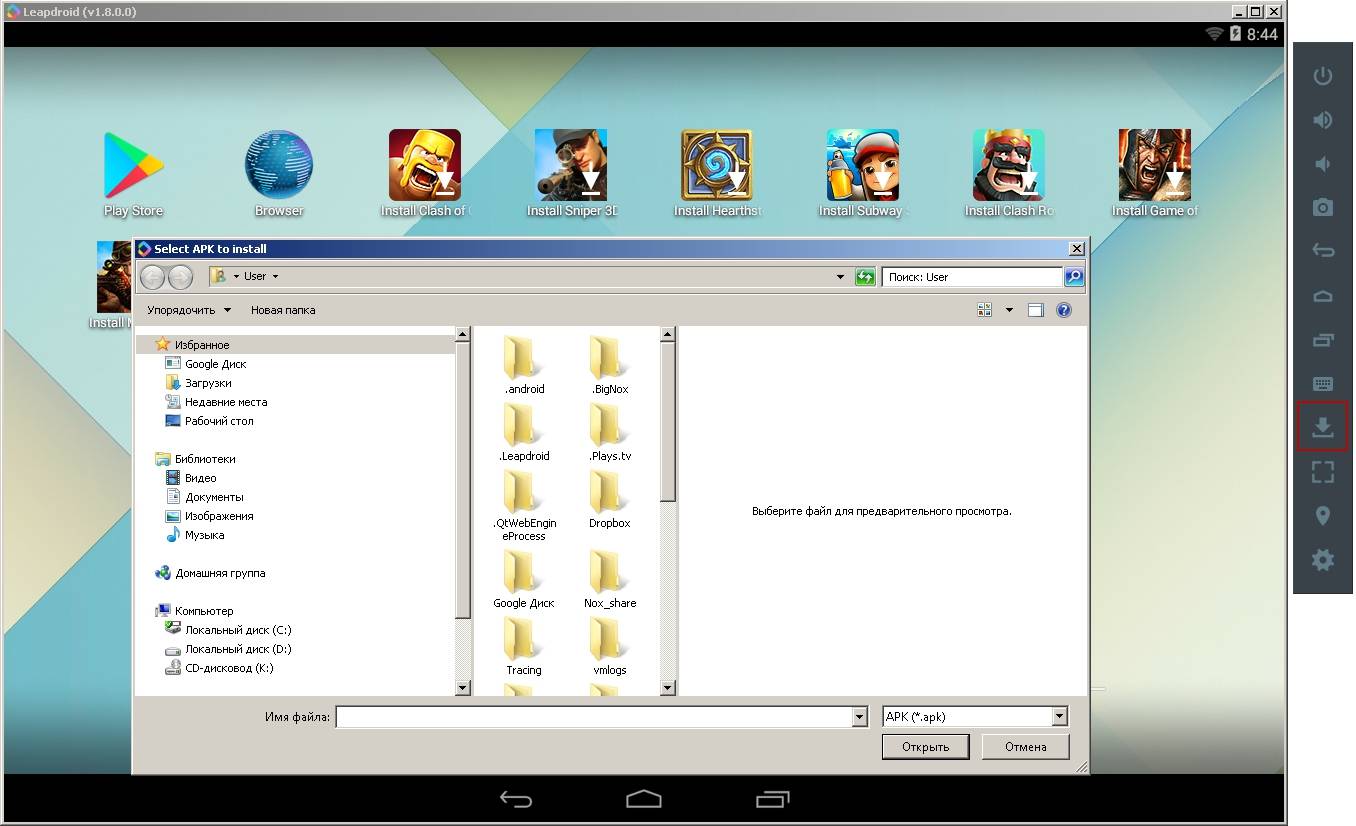Click the Открыть button
The width and height of the screenshot is (1356, 826).
click(x=925, y=747)
